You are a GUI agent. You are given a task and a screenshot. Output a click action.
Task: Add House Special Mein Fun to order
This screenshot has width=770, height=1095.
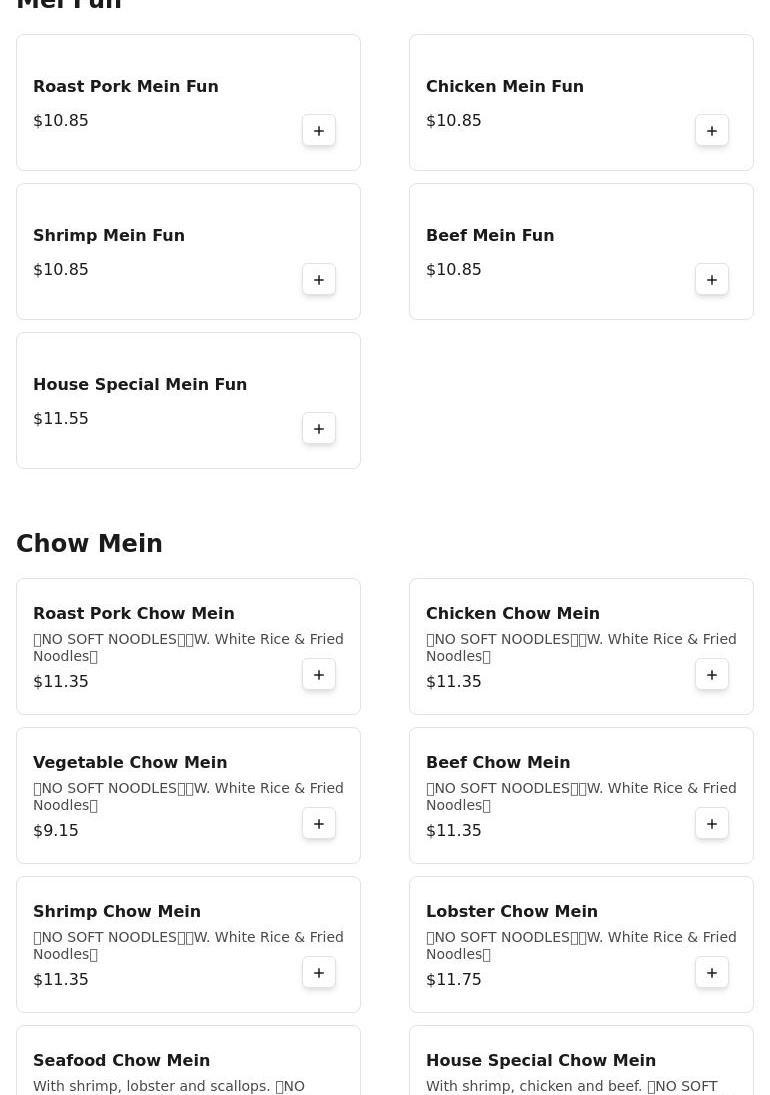tap(319, 429)
